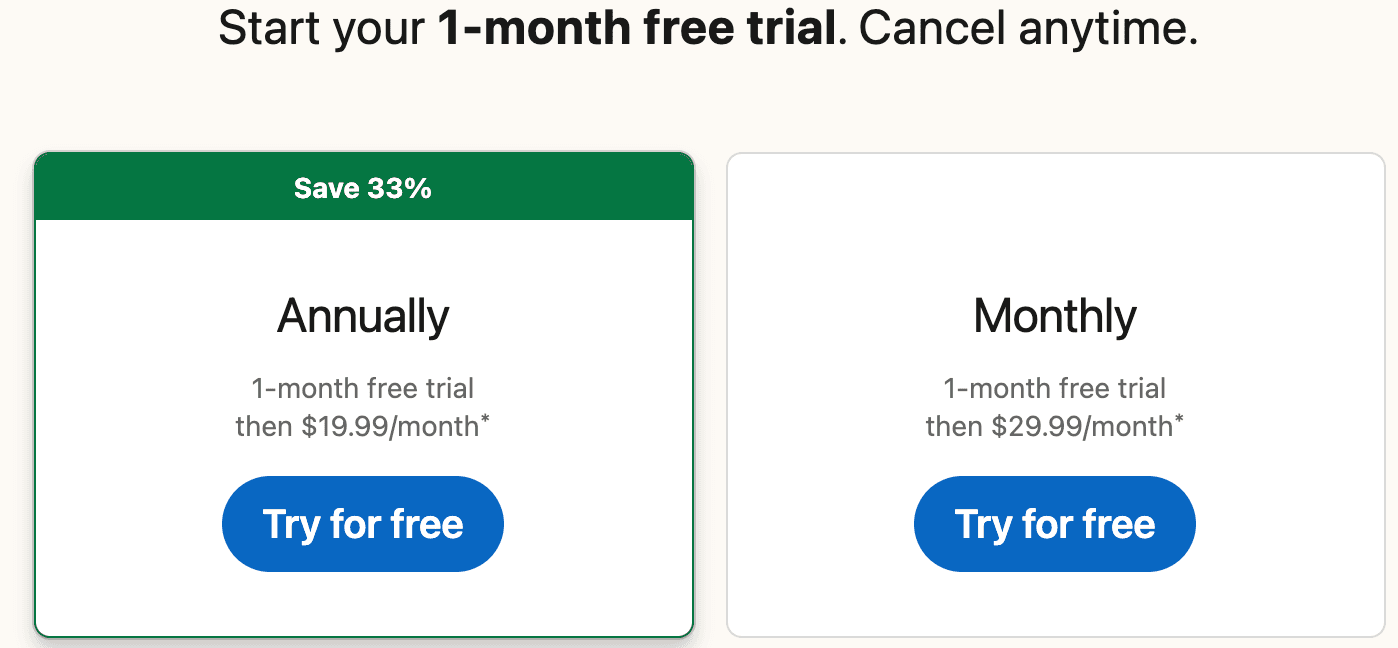Click the Annually plan heading
The width and height of the screenshot is (1398, 648).
coord(363,316)
